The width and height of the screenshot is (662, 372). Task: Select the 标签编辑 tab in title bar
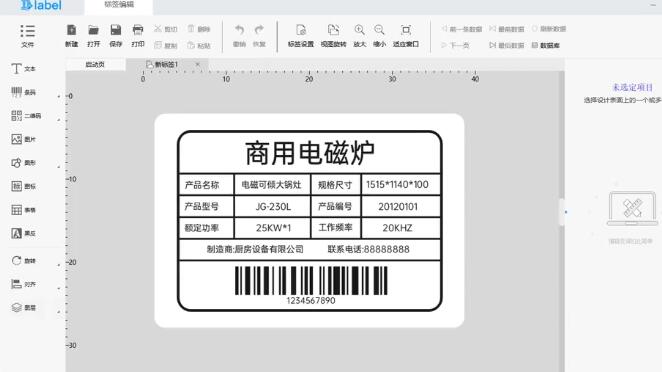(119, 5)
